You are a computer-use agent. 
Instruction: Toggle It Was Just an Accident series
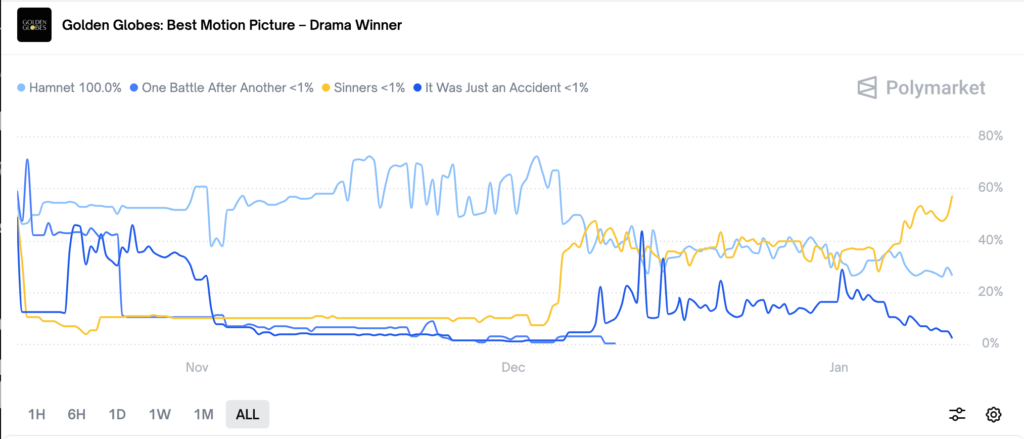tap(506, 88)
